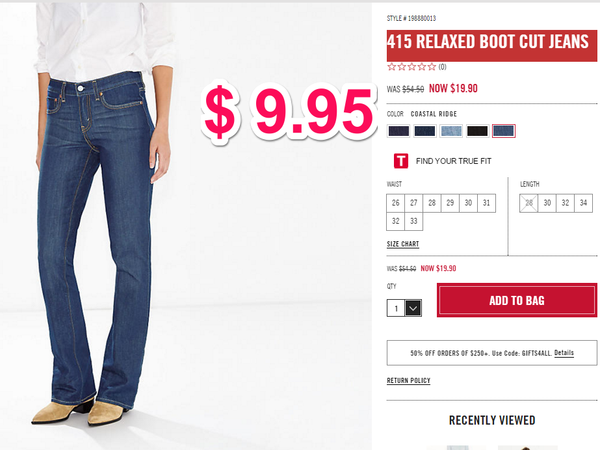Select the crossed-out length 28 option
Viewport: 600px width, 450px height.
[529, 203]
